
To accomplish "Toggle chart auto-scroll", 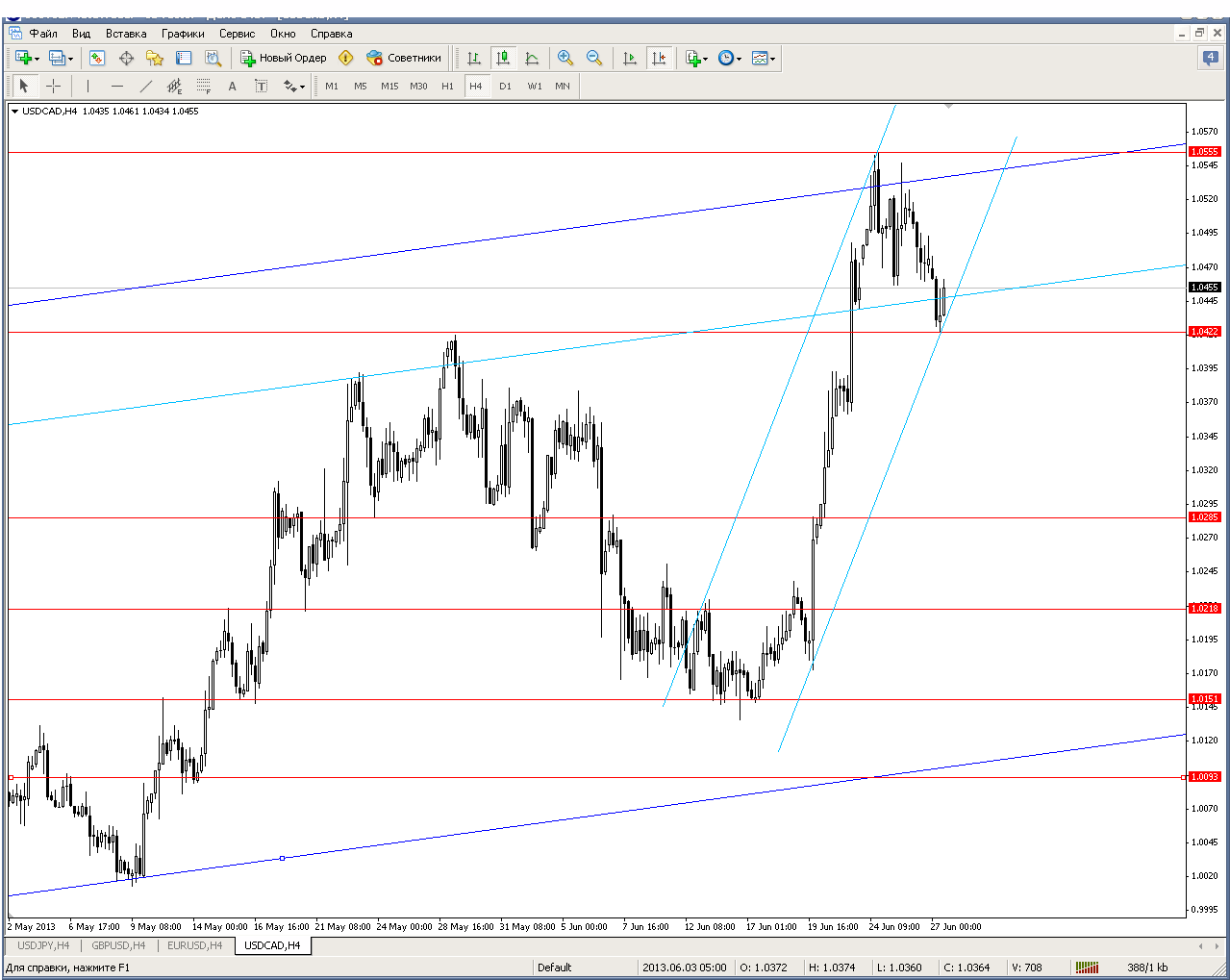I will (x=630, y=59).
